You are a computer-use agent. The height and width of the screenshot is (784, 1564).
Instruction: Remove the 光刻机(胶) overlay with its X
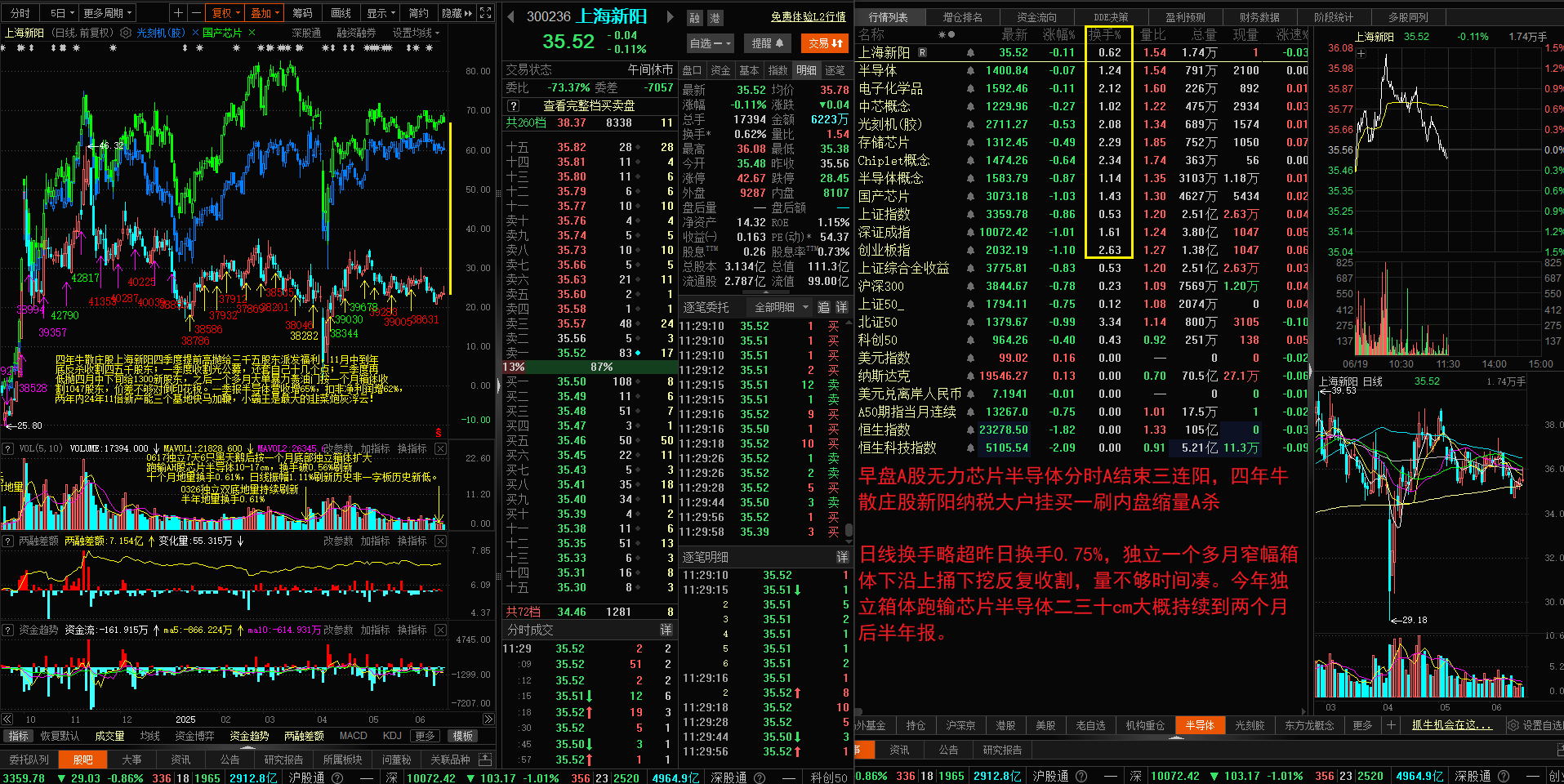pos(195,33)
